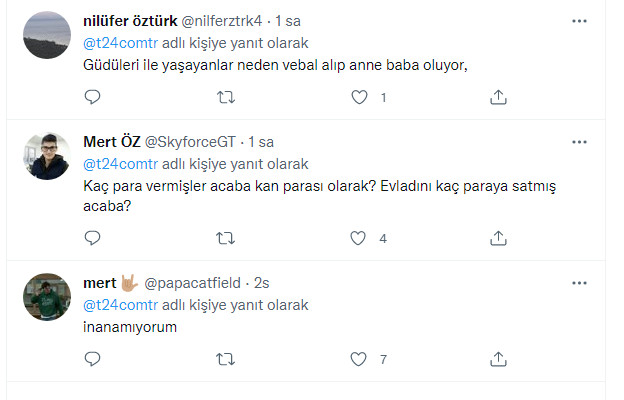The image size is (624, 400).
Task: Share papacatfield's tweet
Action: click(498, 358)
